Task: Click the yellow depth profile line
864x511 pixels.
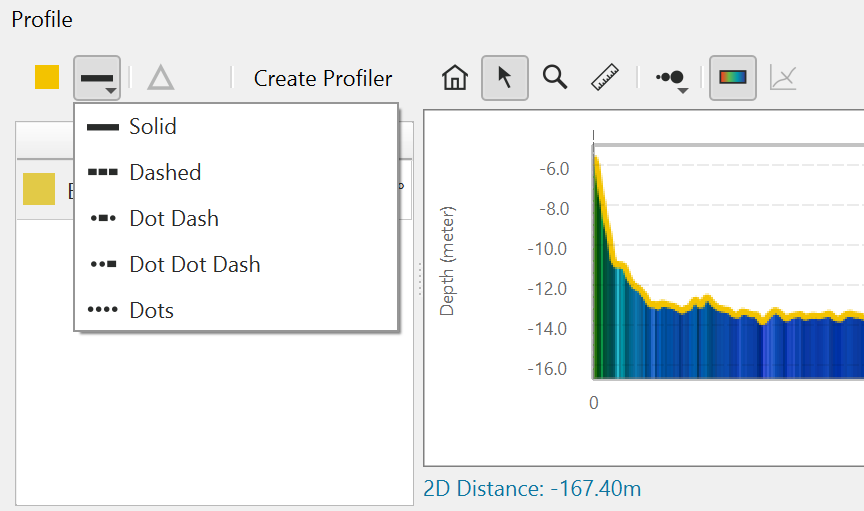Action: 700,304
